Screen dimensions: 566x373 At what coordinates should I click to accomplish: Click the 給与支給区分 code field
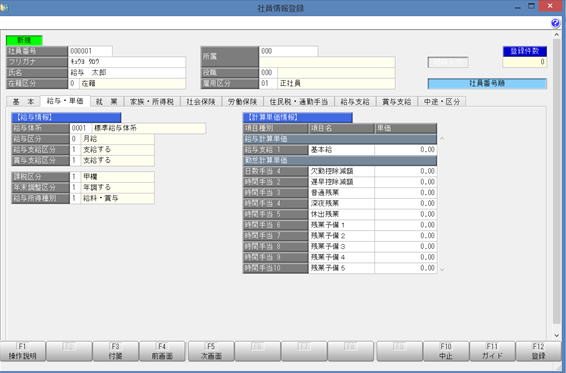click(x=75, y=149)
